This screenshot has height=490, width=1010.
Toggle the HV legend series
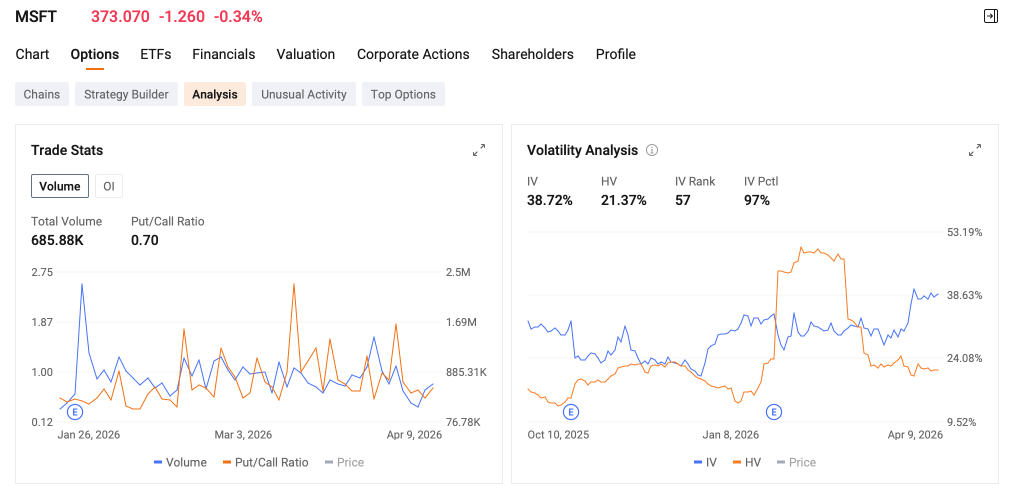(745, 462)
